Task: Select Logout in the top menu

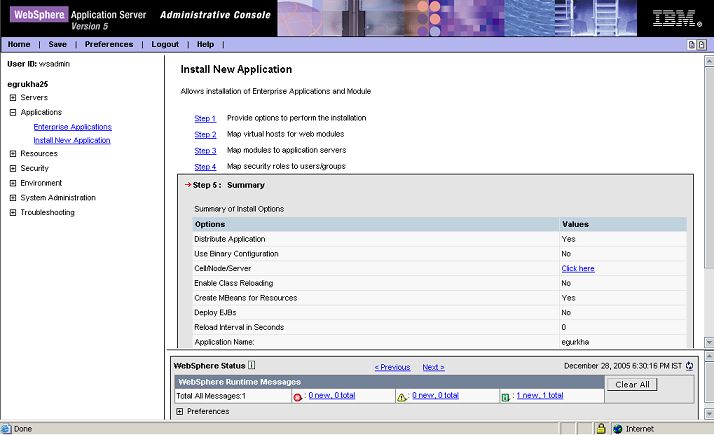Action: pyautogui.click(x=165, y=44)
